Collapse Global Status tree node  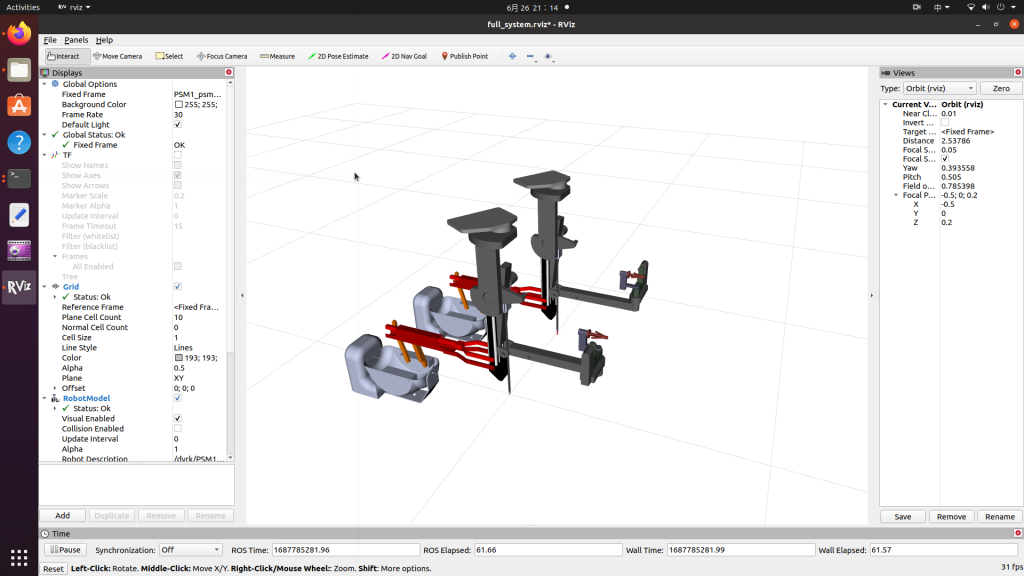[44, 135]
